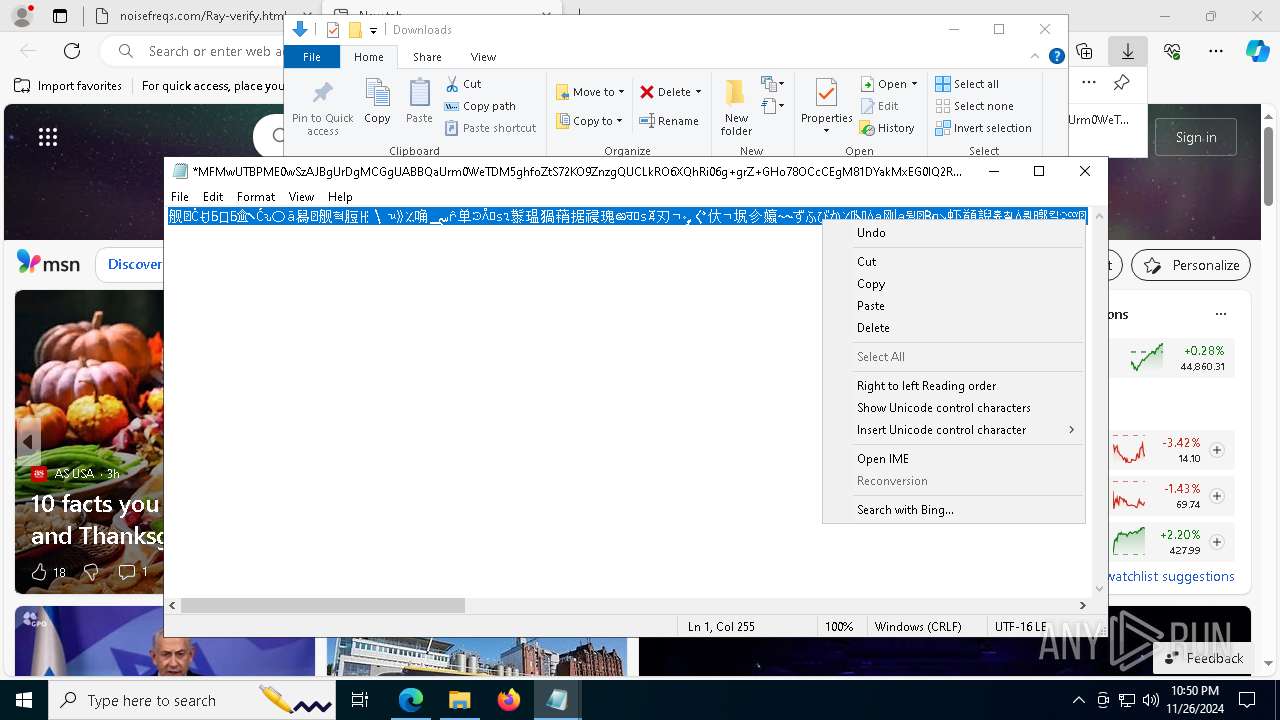
Task: Select Open IME in context menu
Action: click(953, 459)
